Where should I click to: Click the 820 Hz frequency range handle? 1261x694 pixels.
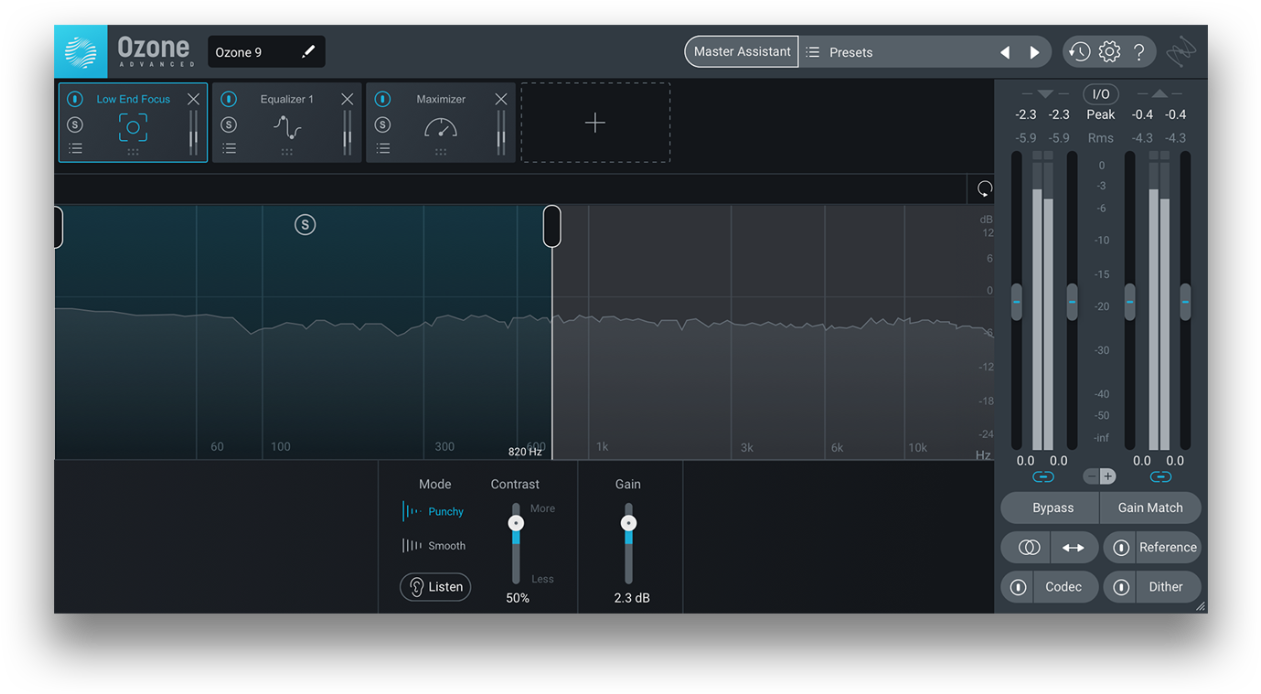[551, 227]
